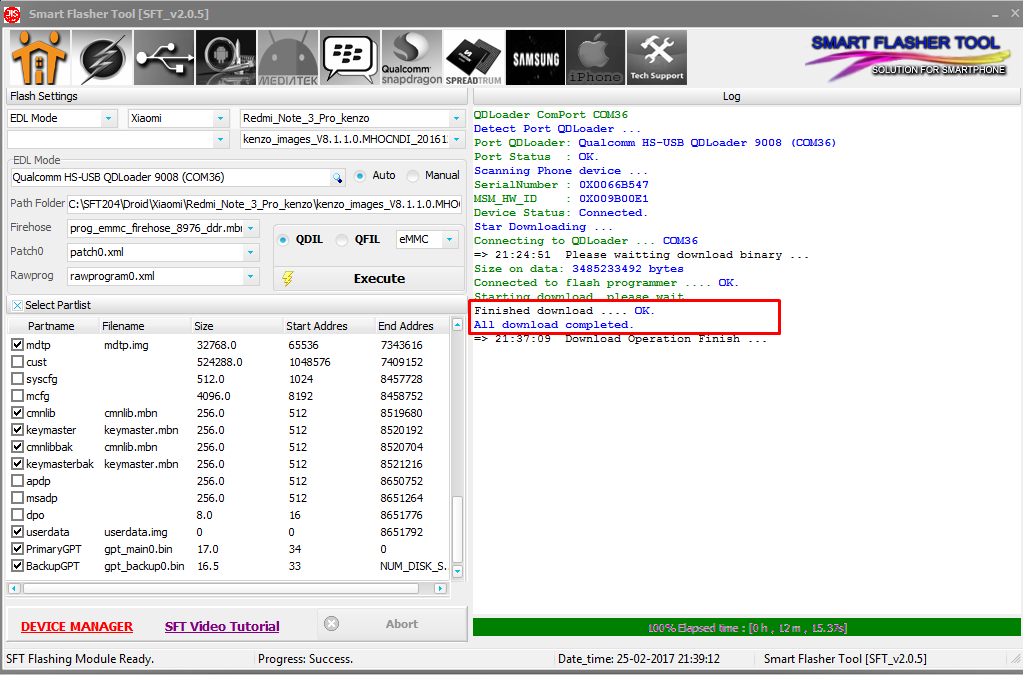Select the Qualcomm Snapdragon module
The width and height of the screenshot is (1023, 675).
(x=412, y=57)
